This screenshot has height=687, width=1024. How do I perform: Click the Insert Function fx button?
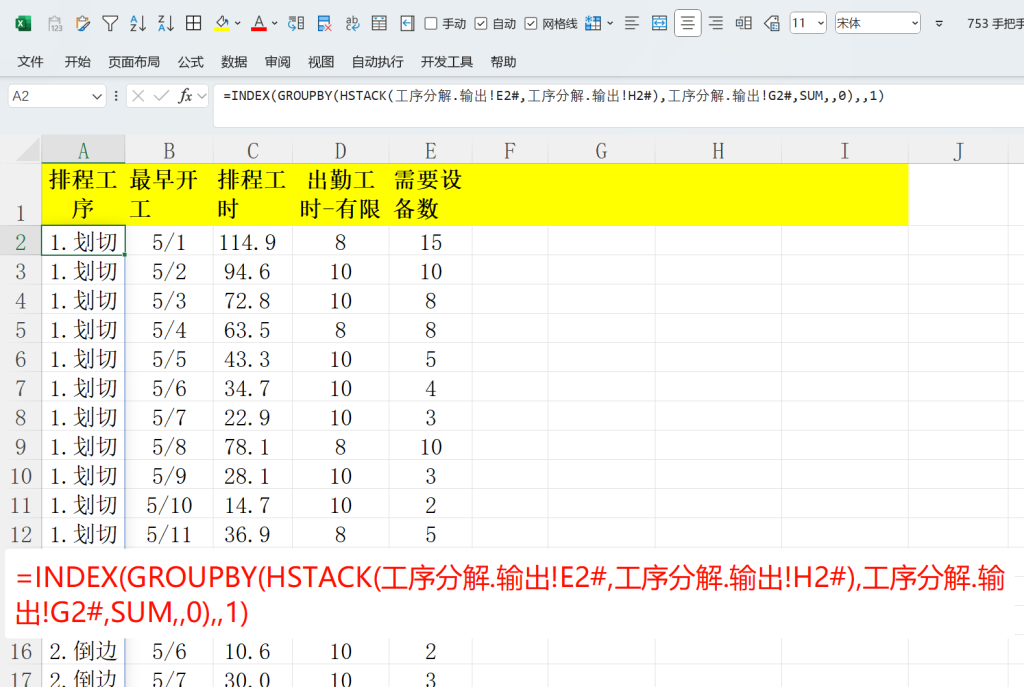coord(185,97)
